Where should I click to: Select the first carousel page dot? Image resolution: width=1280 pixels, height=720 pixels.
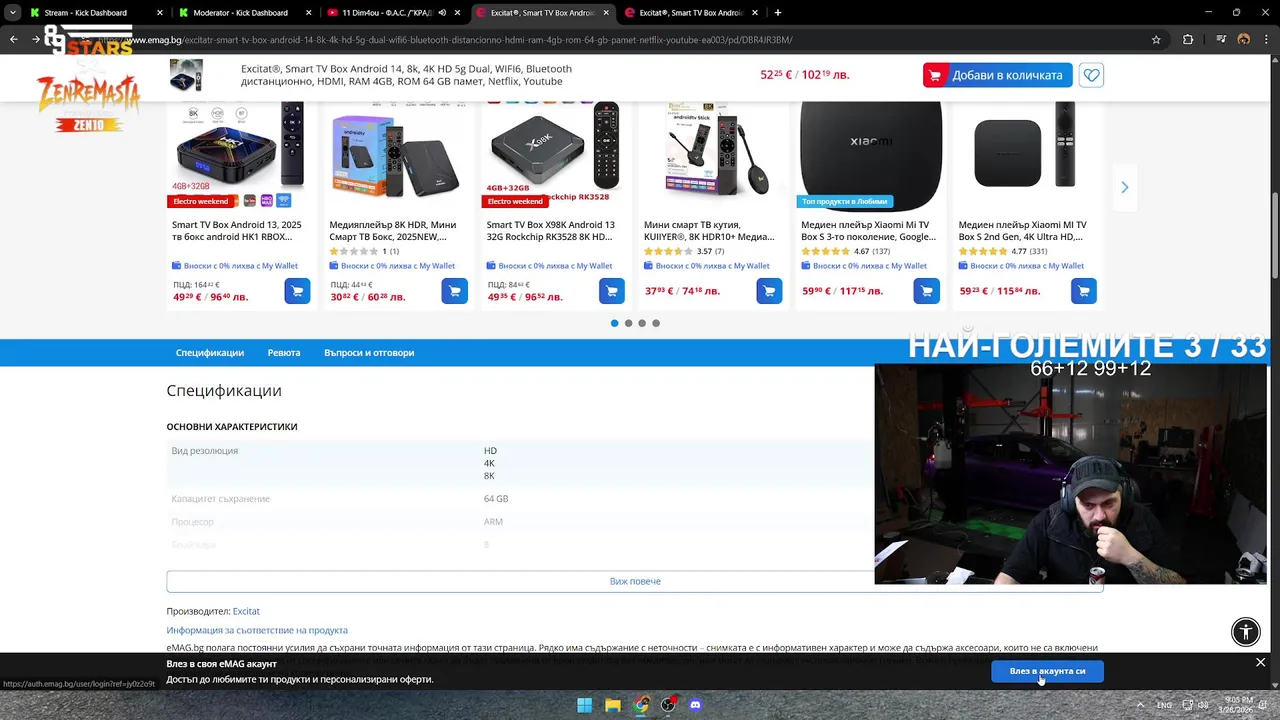point(614,323)
